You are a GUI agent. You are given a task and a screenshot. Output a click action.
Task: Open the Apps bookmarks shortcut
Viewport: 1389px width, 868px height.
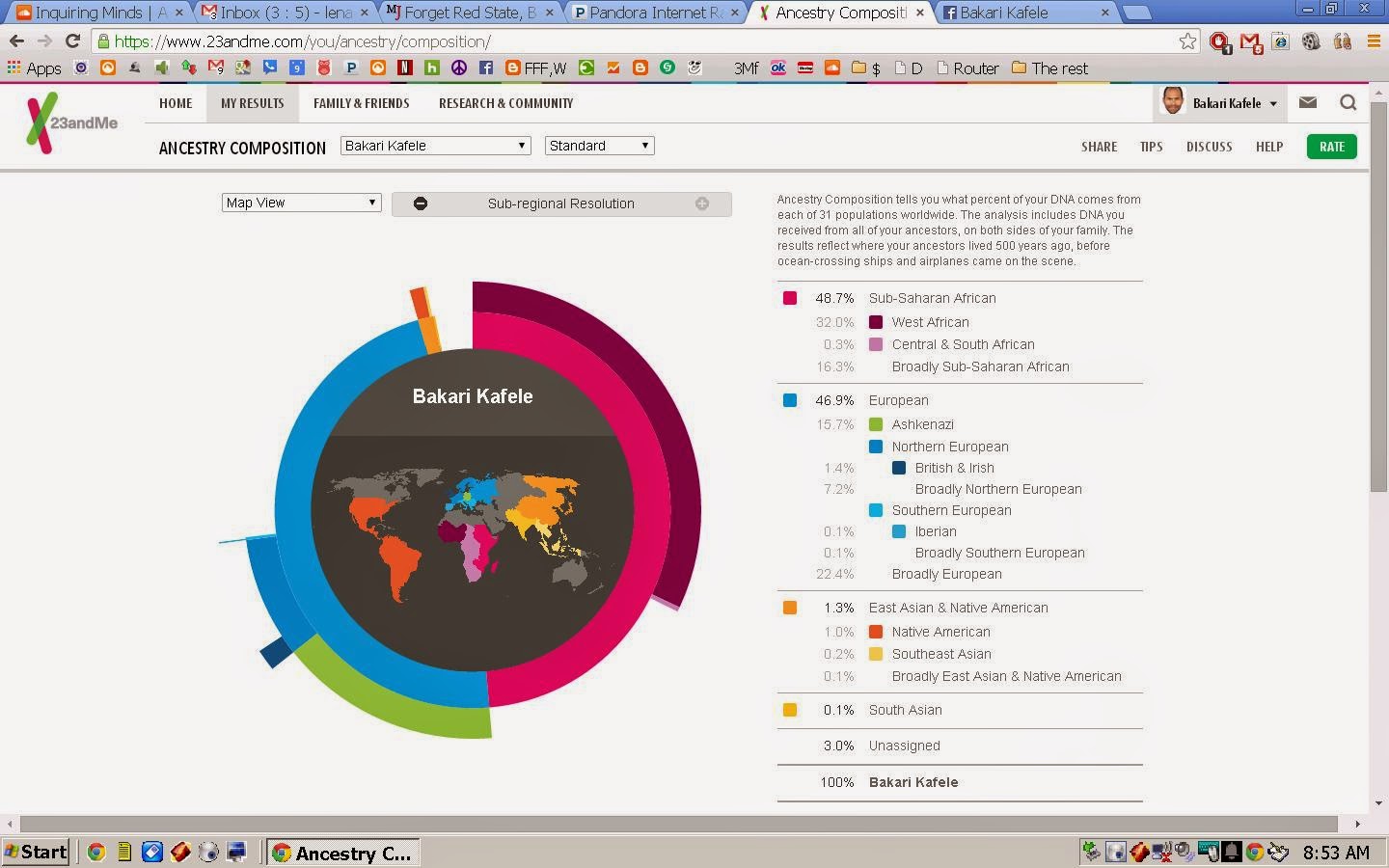tap(35, 68)
